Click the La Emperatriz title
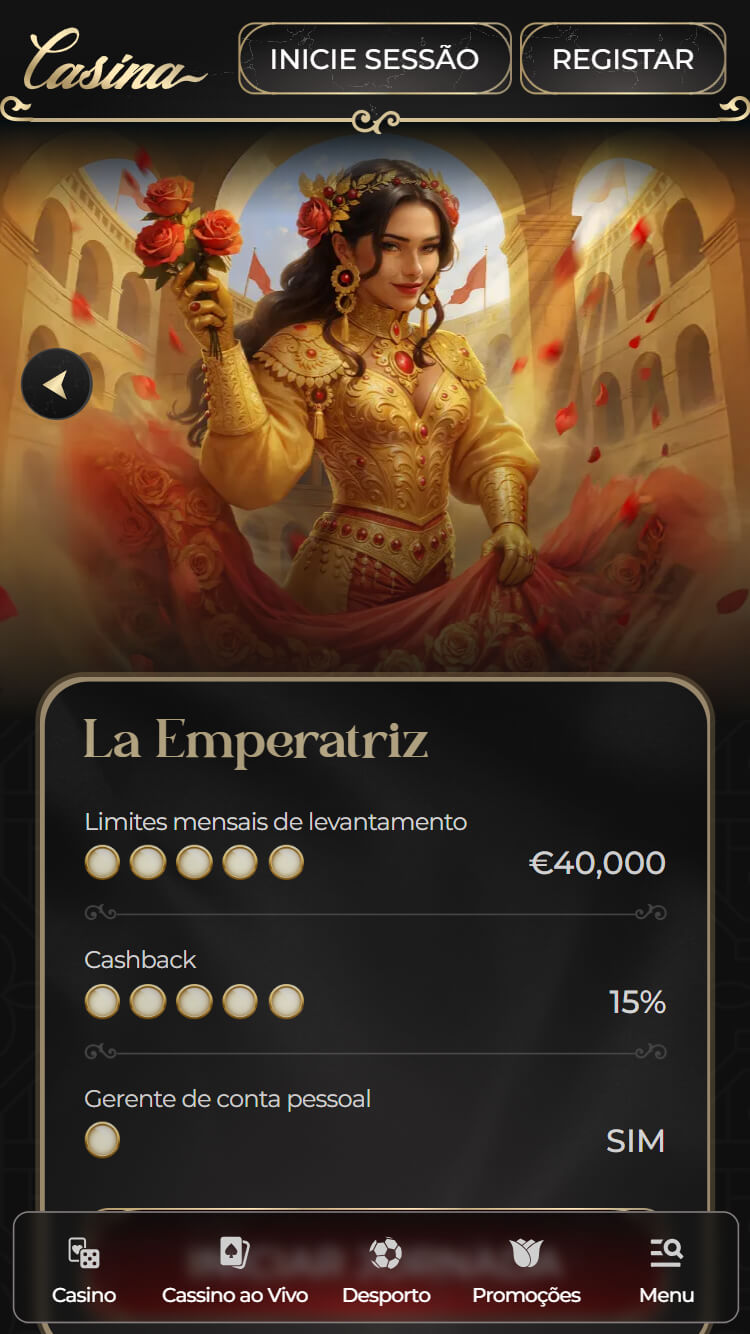 pyautogui.click(x=256, y=741)
